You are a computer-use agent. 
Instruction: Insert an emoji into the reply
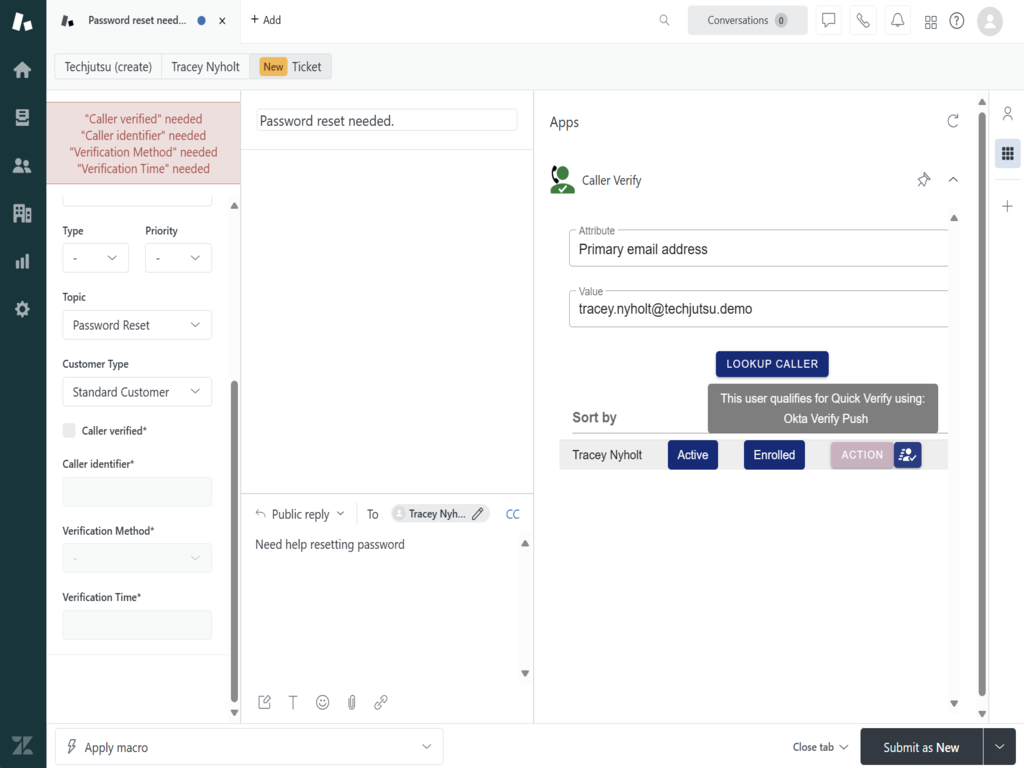(x=322, y=702)
